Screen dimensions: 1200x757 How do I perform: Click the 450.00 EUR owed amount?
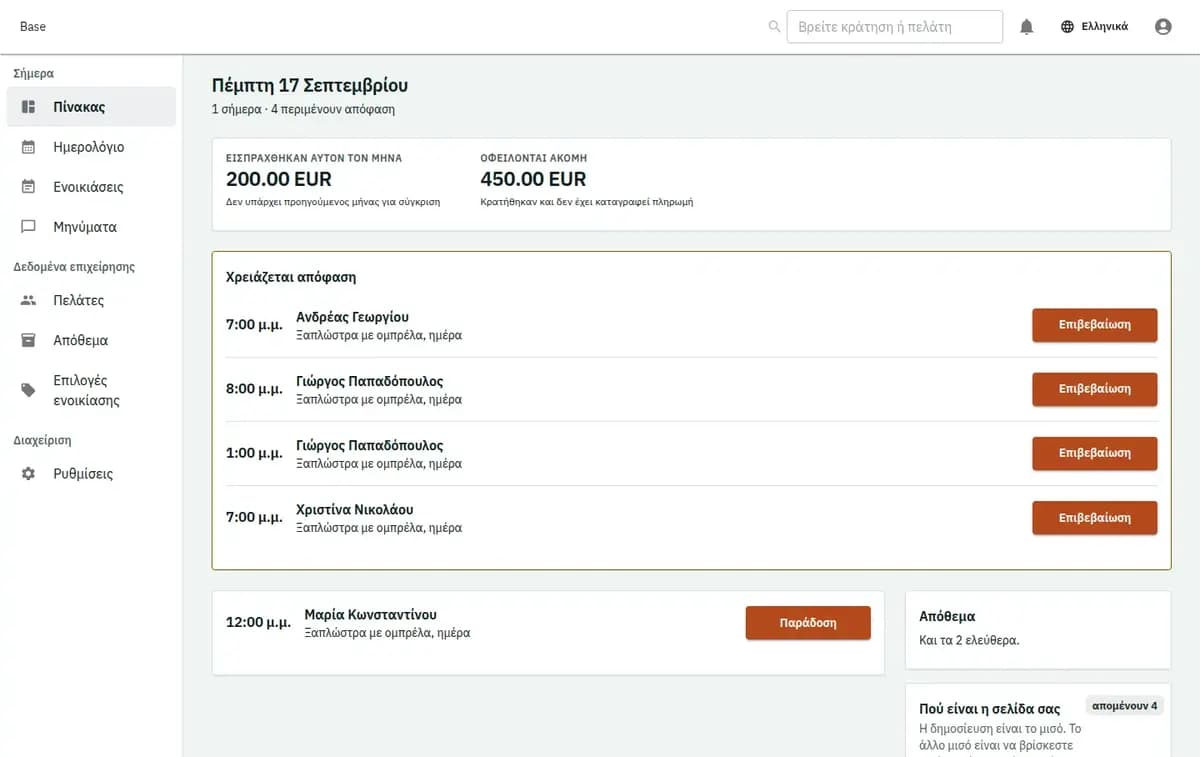[533, 180]
